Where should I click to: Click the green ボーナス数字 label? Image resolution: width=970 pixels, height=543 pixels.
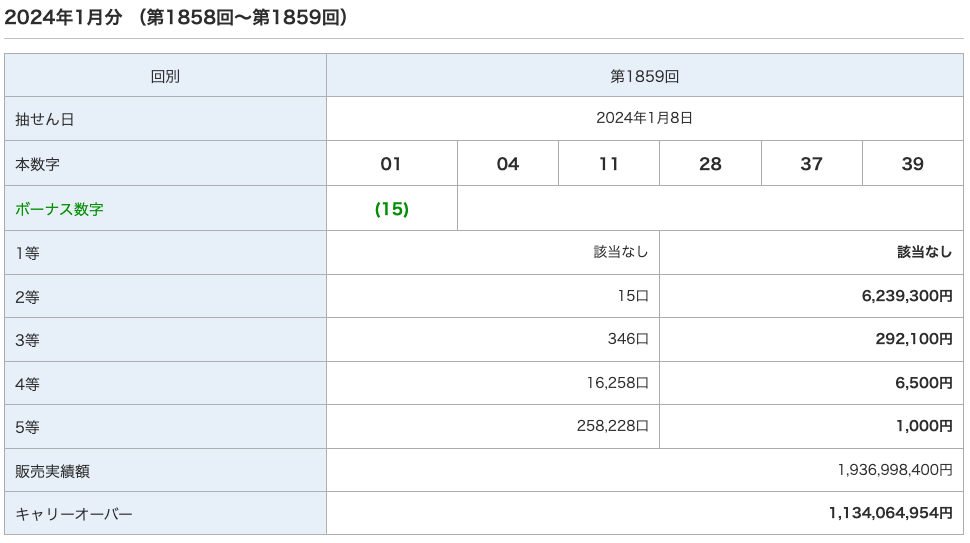pyautogui.click(x=59, y=209)
